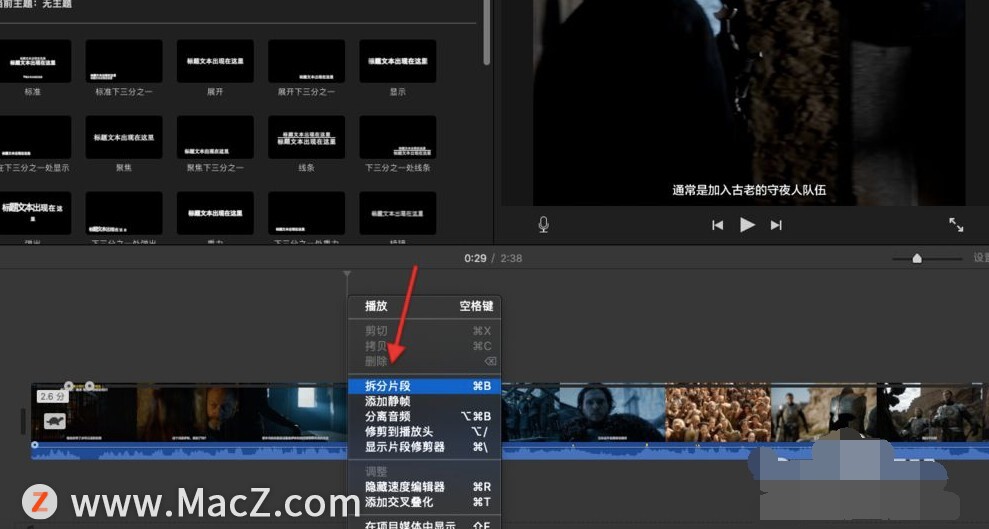Click the turtle slow-speed icon on the clip
Viewport: 989px width, 529px height.
(55, 421)
